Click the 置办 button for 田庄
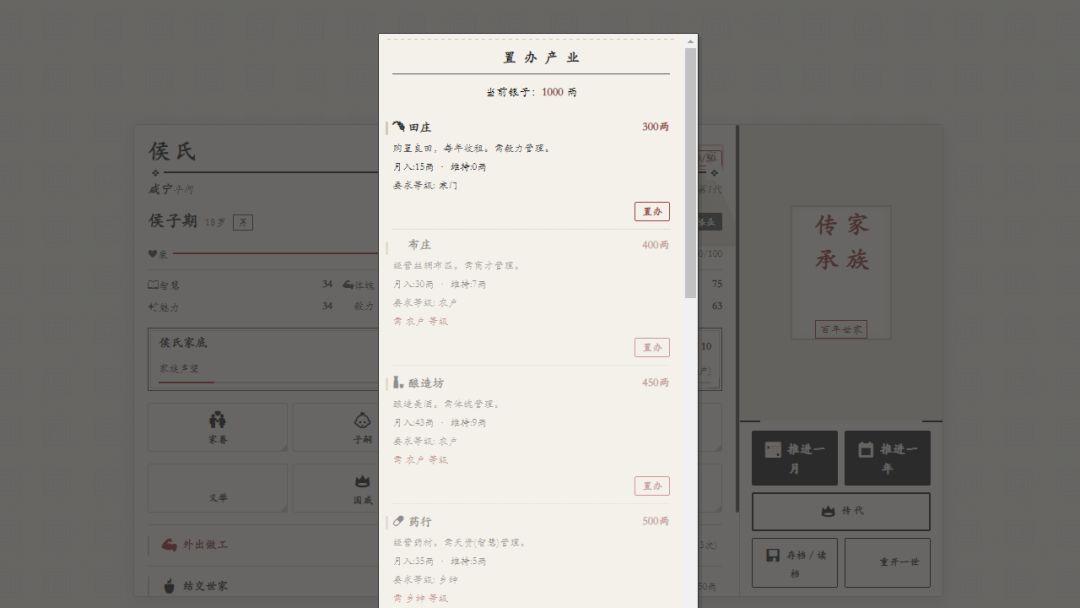 tap(652, 211)
